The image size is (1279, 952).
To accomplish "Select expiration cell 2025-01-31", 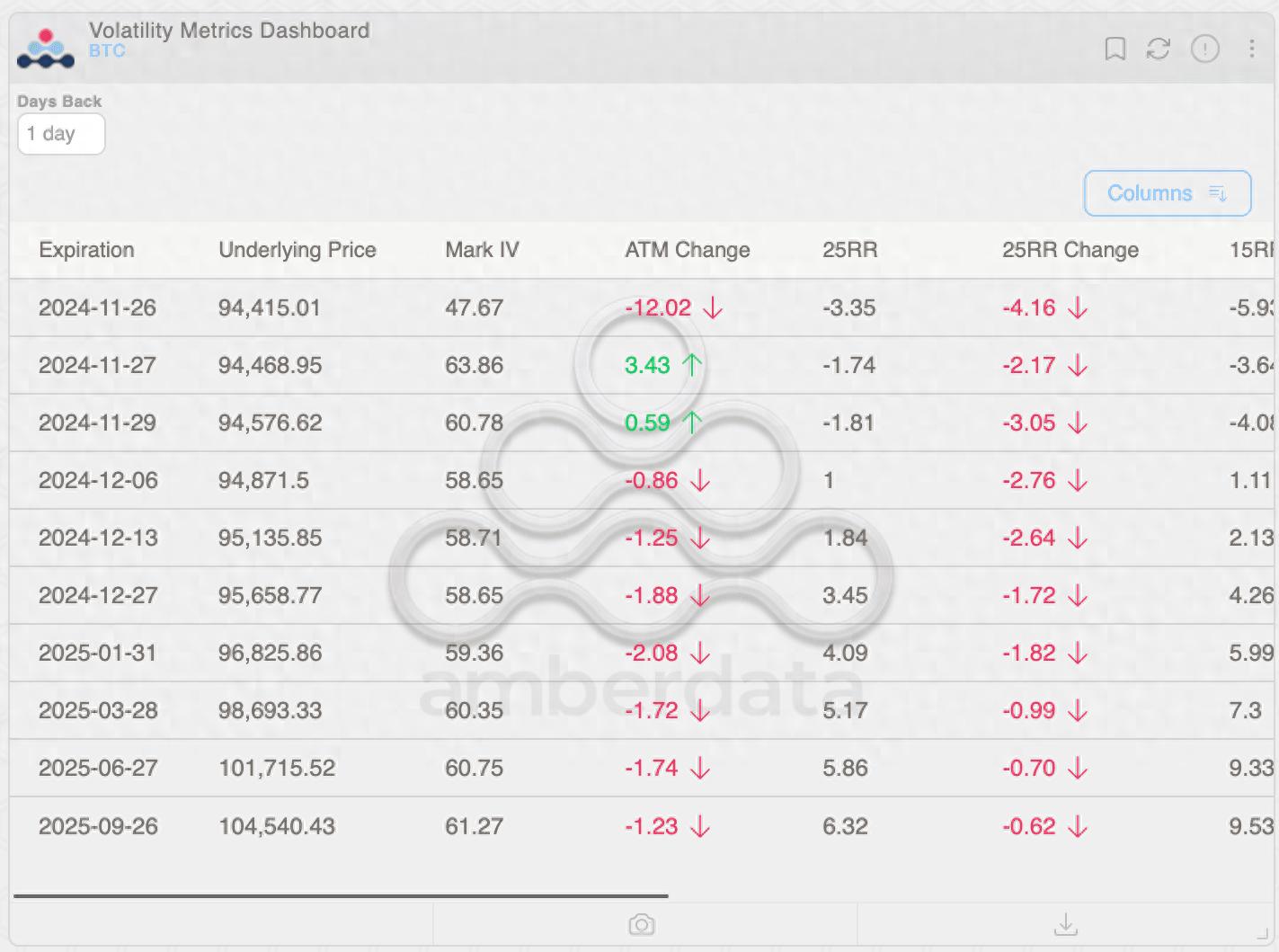I will [98, 653].
